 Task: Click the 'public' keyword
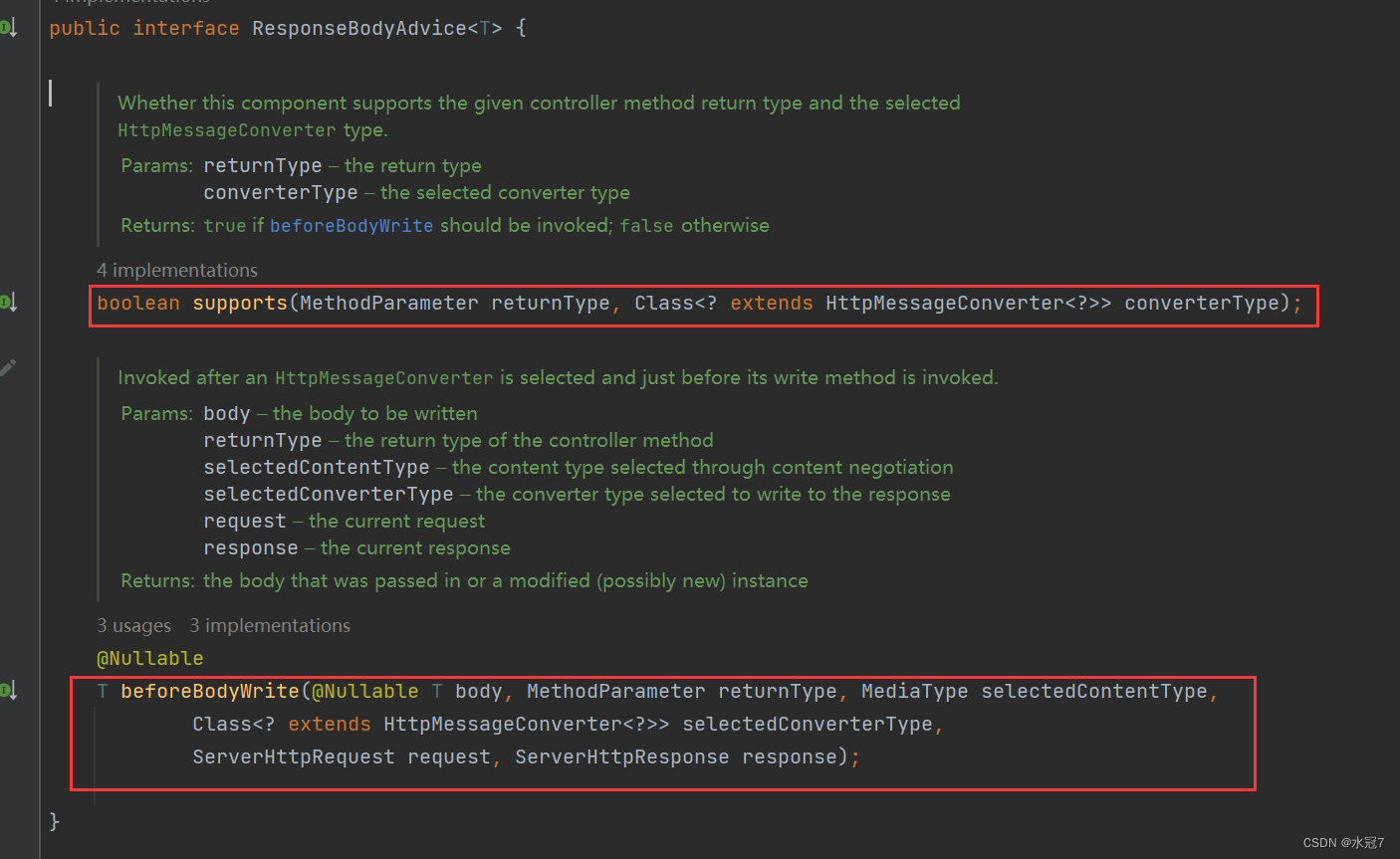[x=85, y=28]
